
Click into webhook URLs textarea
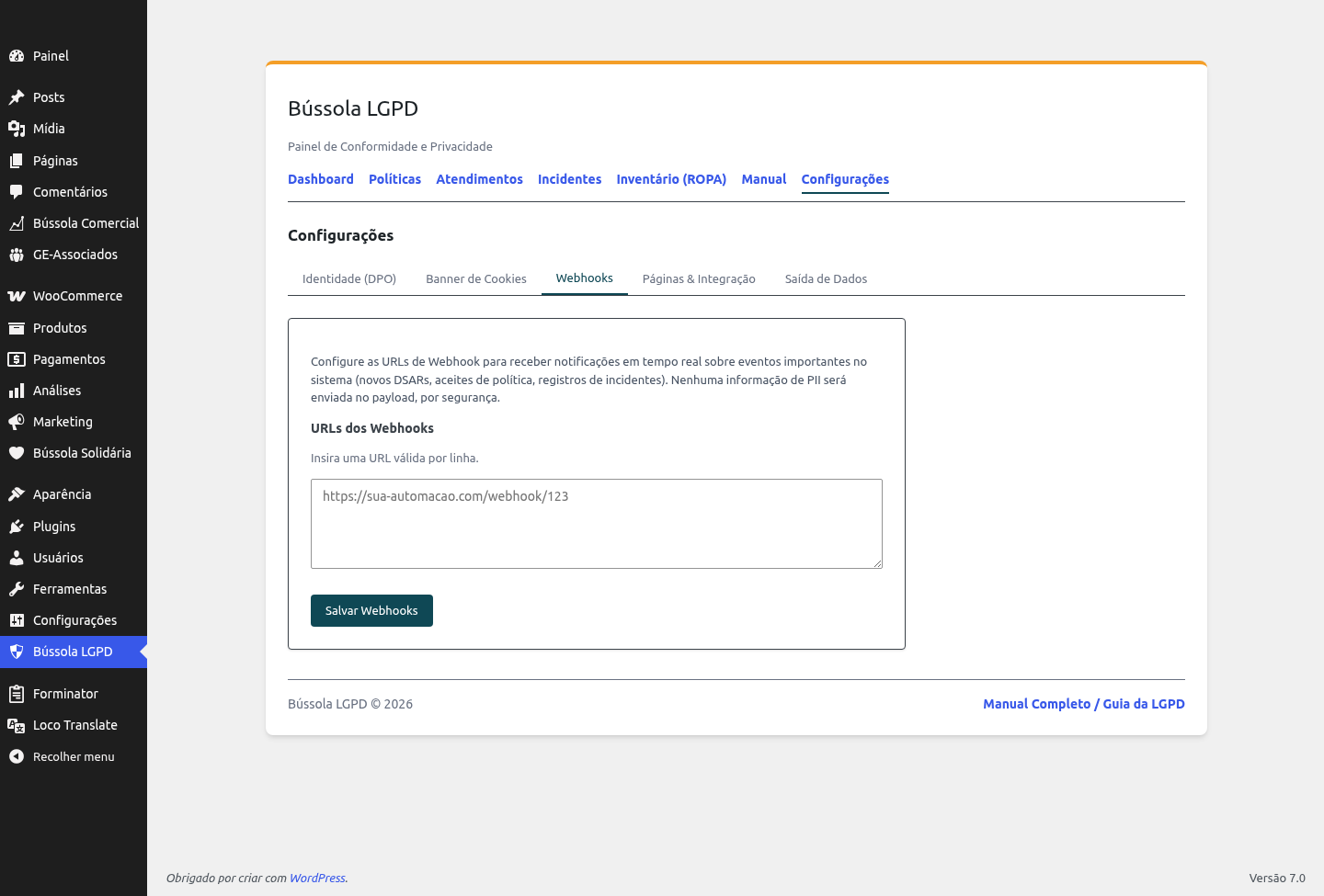coord(597,524)
